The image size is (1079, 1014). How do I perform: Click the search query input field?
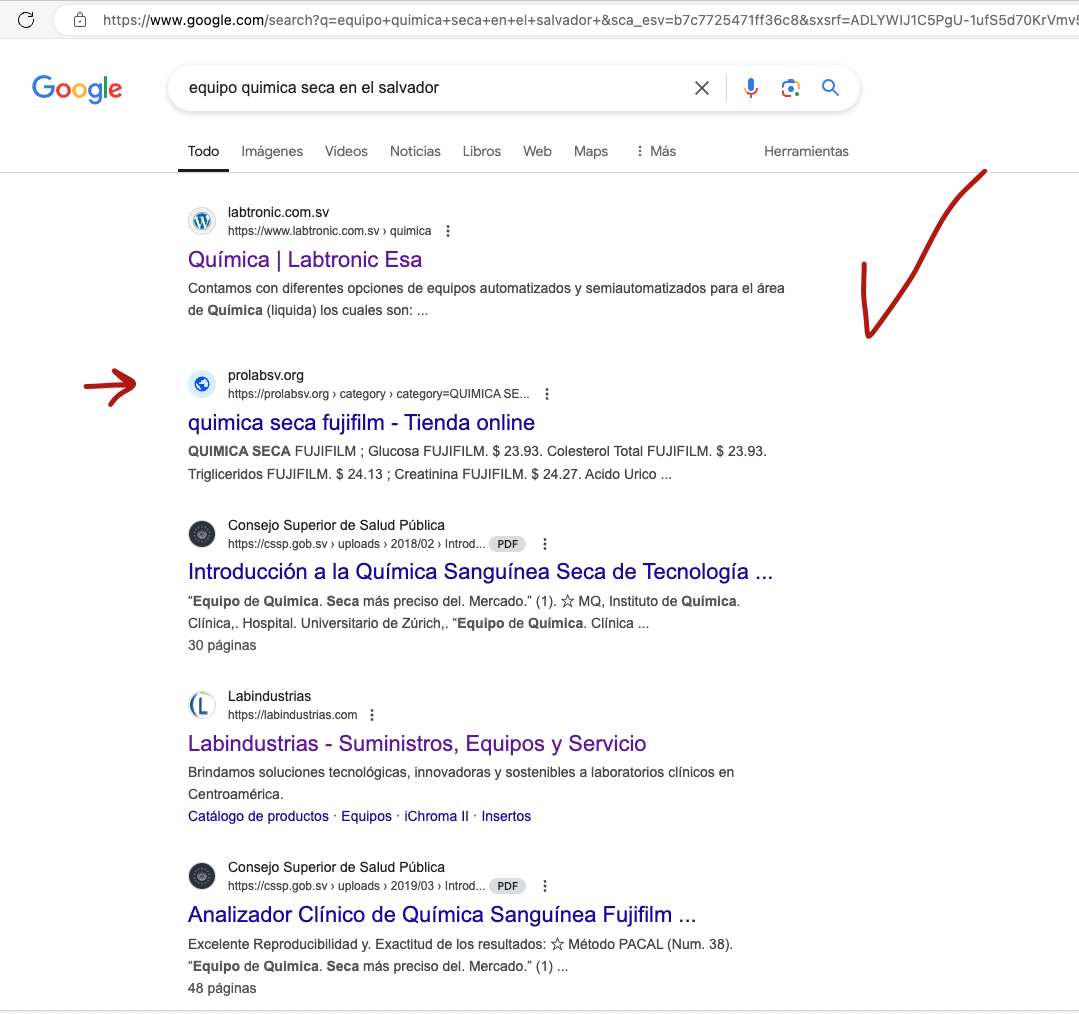point(434,88)
